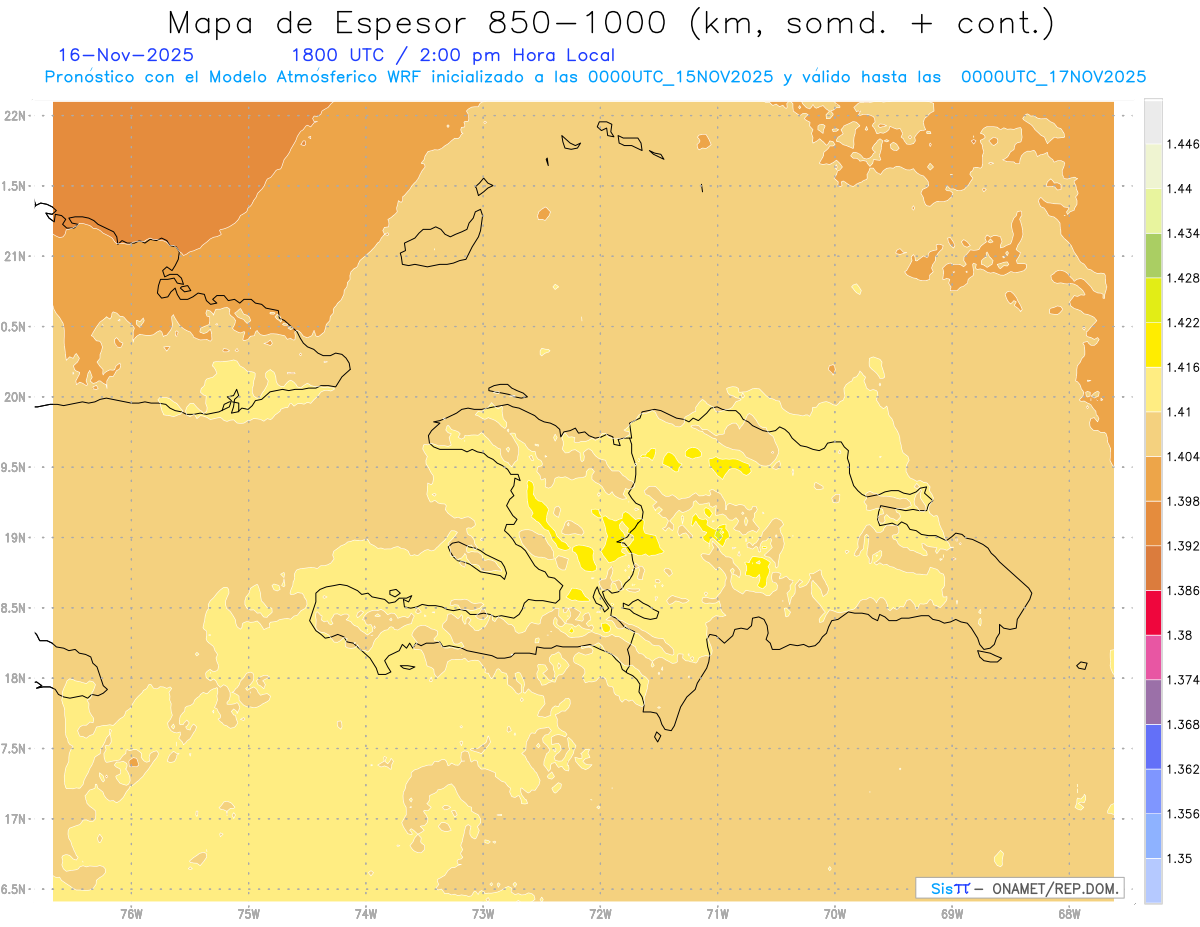The width and height of the screenshot is (1200, 927).
Task: Click the 71W longitude axis label
Action: 717,913
